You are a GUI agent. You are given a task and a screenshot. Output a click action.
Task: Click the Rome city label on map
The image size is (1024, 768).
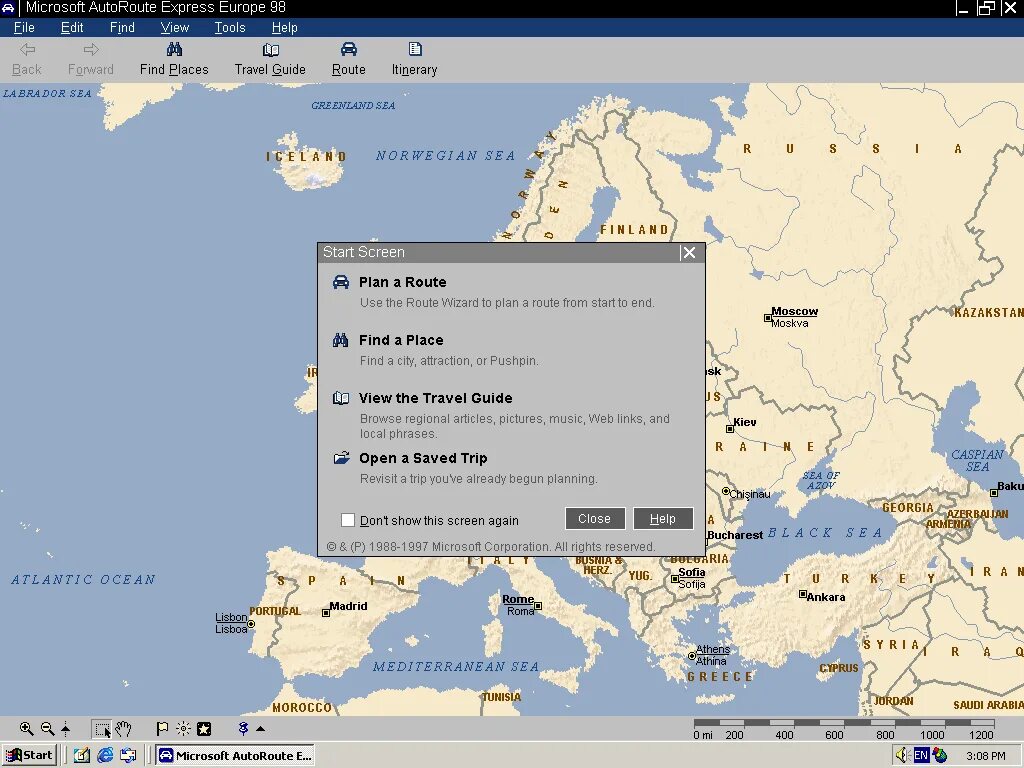pyautogui.click(x=518, y=599)
